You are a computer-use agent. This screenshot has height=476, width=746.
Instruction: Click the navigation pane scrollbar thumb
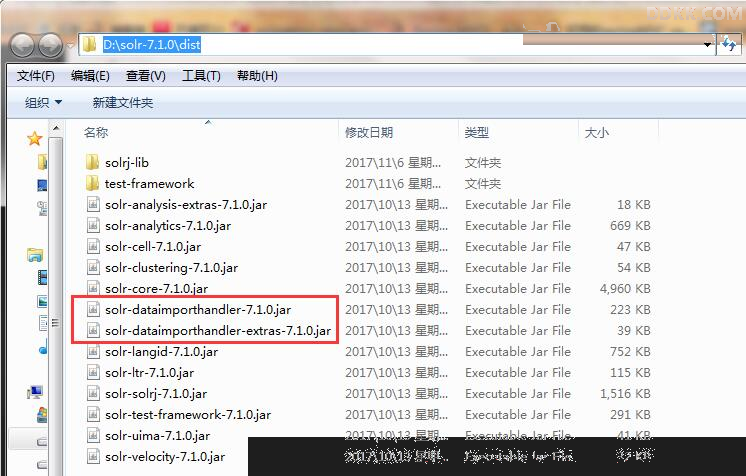(x=56, y=322)
